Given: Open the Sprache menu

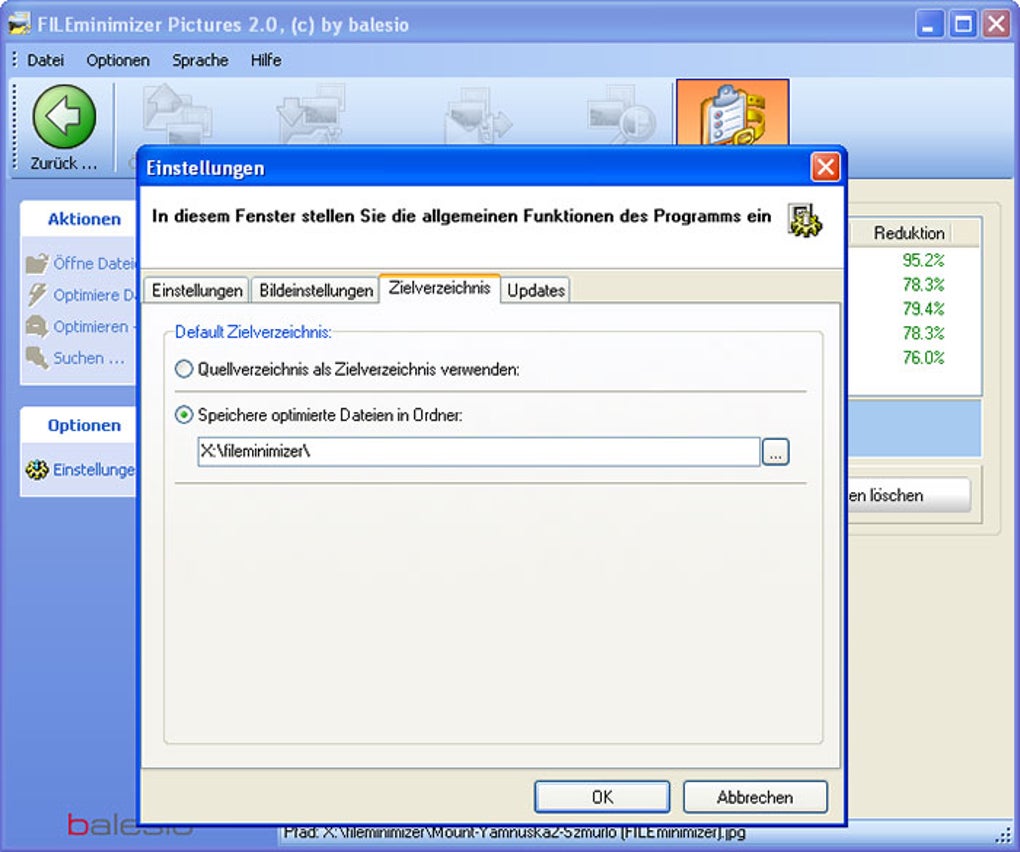Looking at the screenshot, I should pyautogui.click(x=200, y=60).
